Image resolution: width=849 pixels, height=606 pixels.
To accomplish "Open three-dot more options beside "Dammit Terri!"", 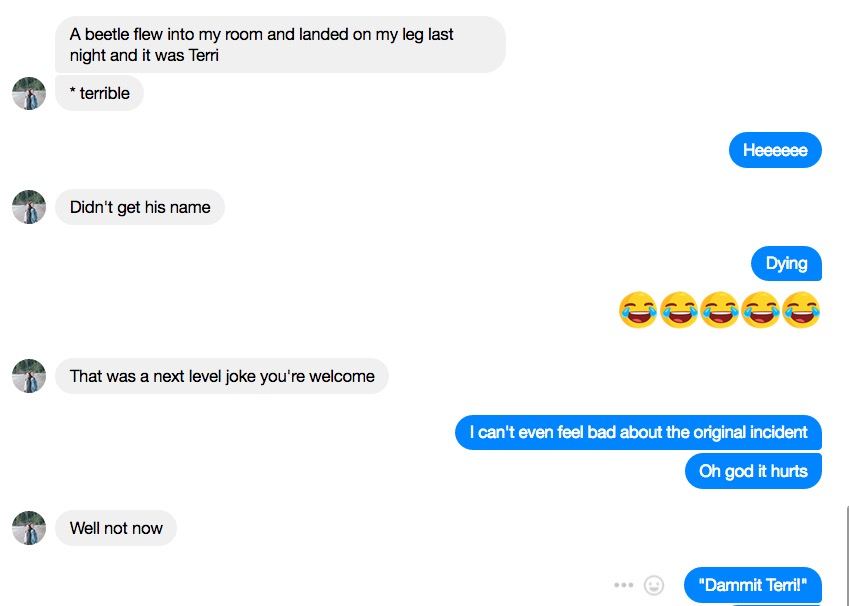I will click(x=624, y=585).
